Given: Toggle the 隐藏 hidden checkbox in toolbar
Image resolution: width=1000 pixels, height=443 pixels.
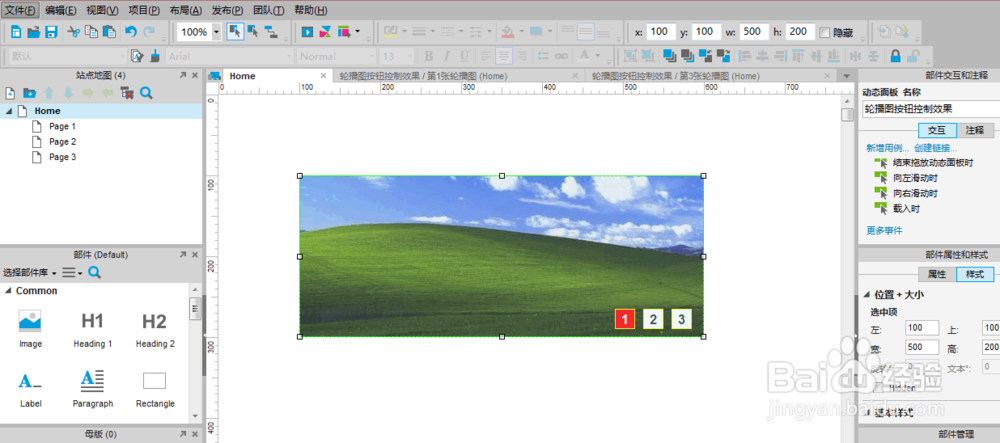Looking at the screenshot, I should click(x=825, y=32).
